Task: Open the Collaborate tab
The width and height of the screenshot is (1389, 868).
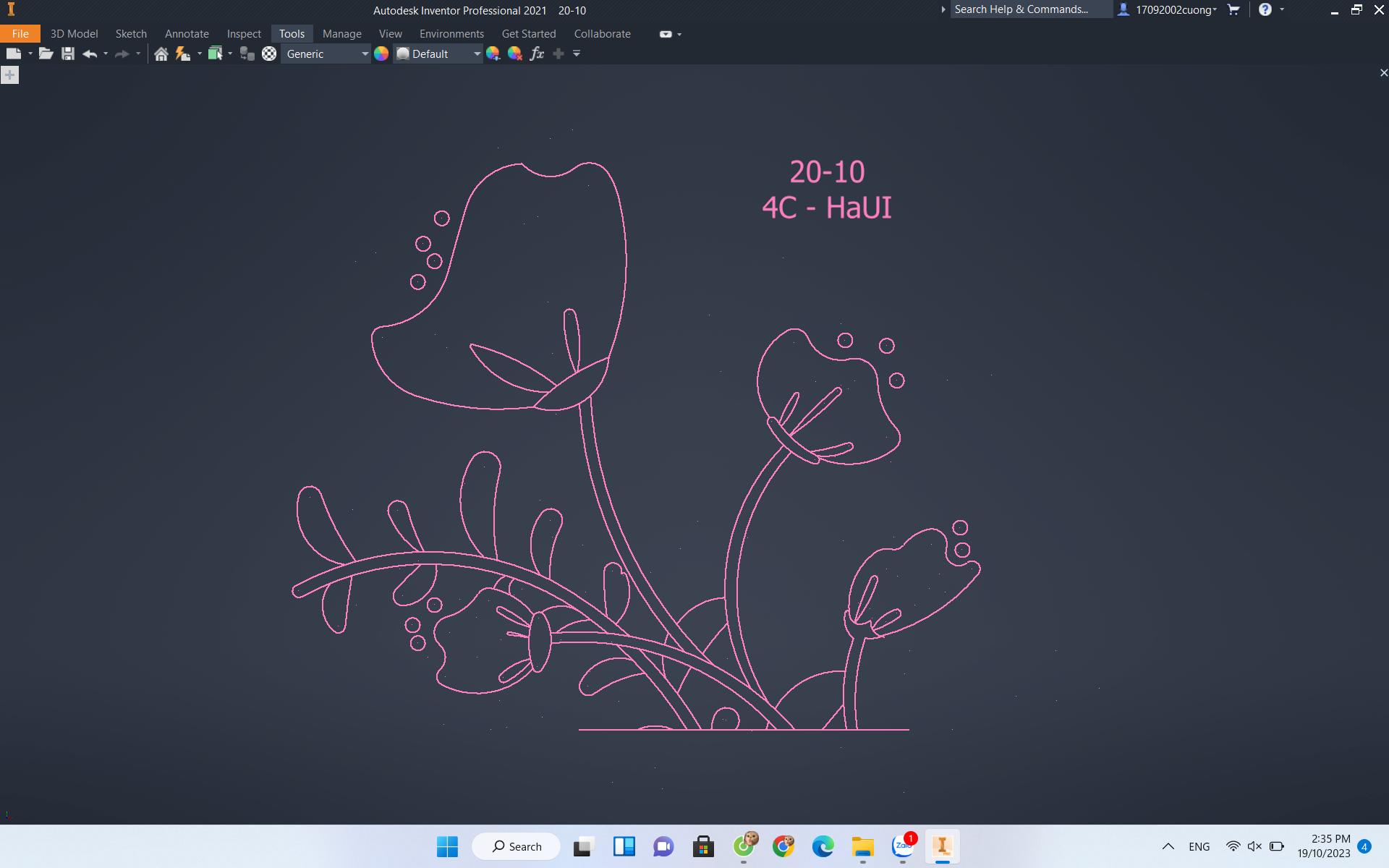Action: click(x=602, y=33)
